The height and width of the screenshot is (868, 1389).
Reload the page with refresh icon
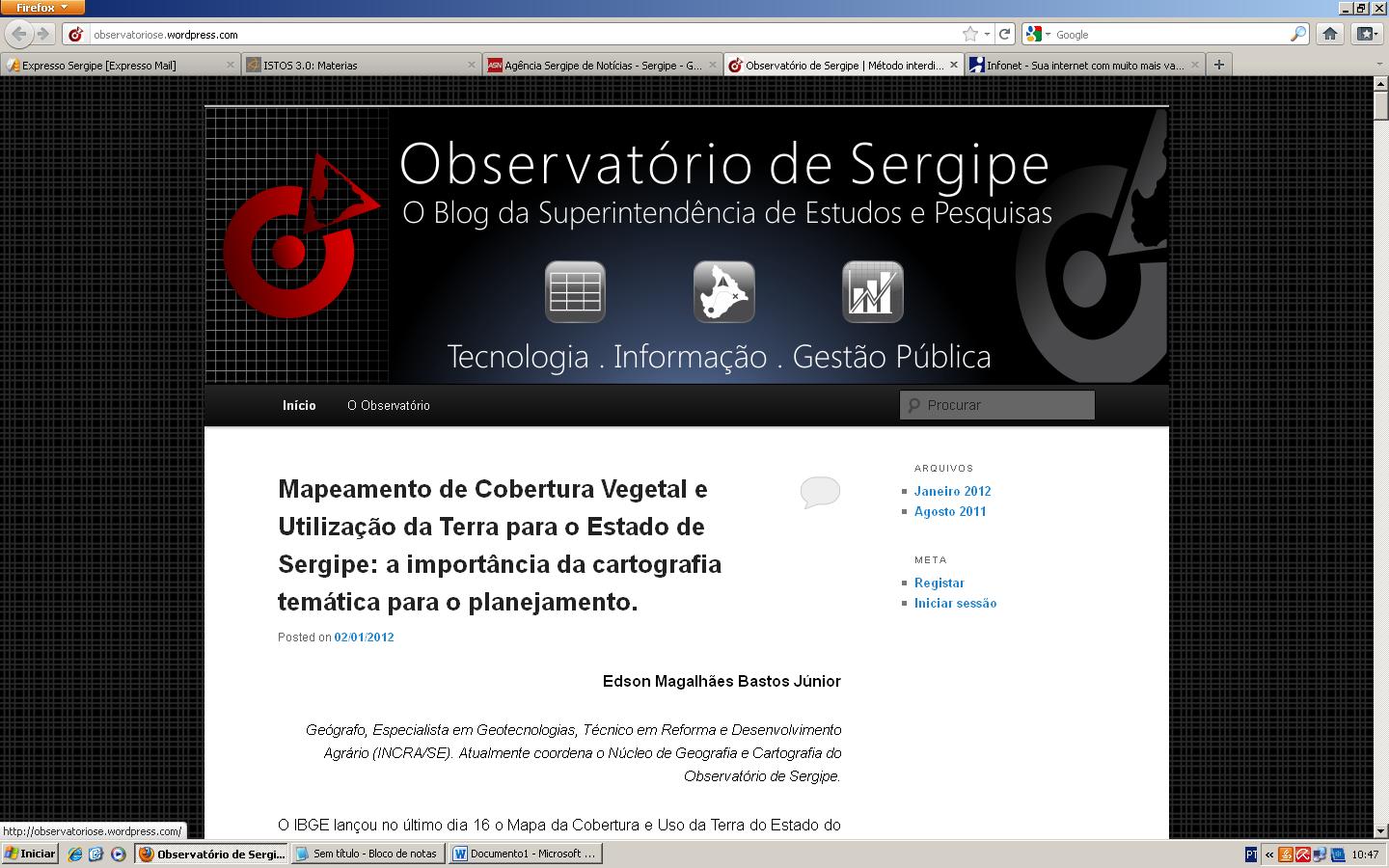[1005, 34]
